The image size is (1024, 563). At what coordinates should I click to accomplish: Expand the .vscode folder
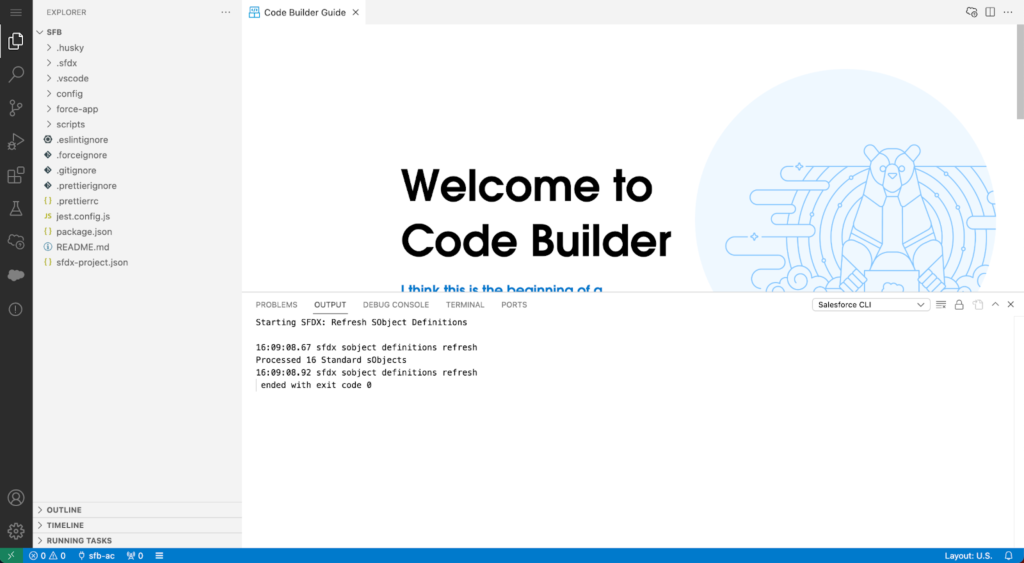point(137,78)
